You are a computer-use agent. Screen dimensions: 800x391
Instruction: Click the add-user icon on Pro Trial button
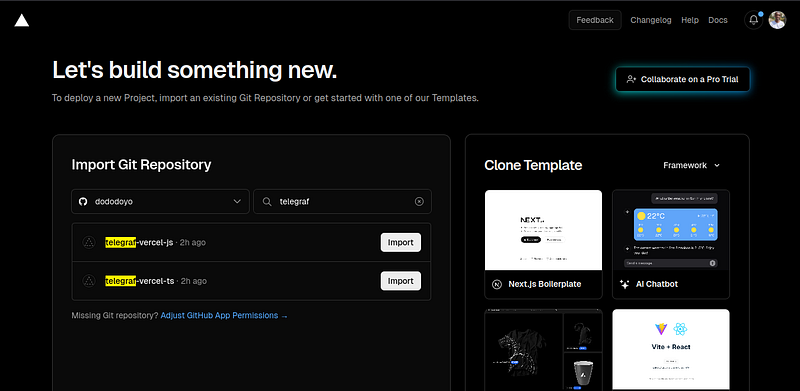tap(631, 79)
